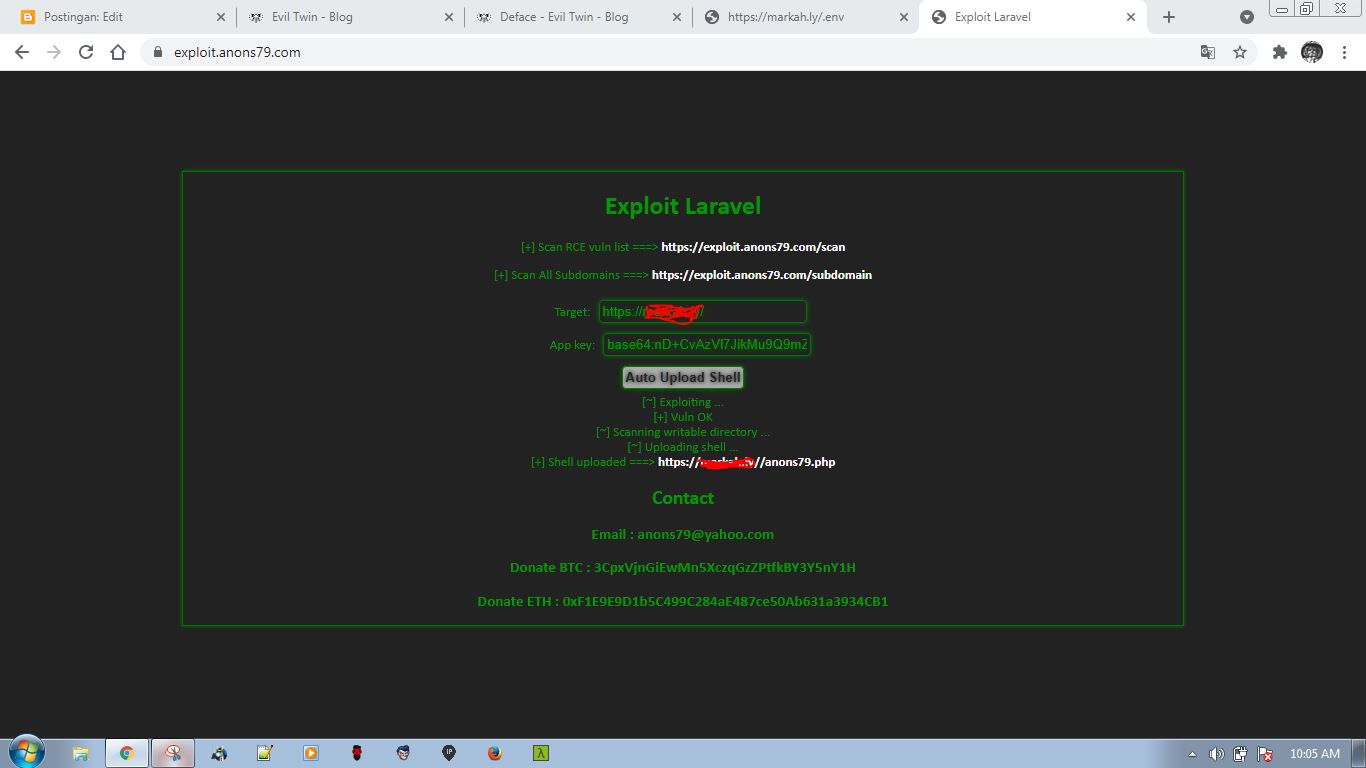Bookmark this page with the star
The image size is (1366, 768).
(x=1240, y=52)
